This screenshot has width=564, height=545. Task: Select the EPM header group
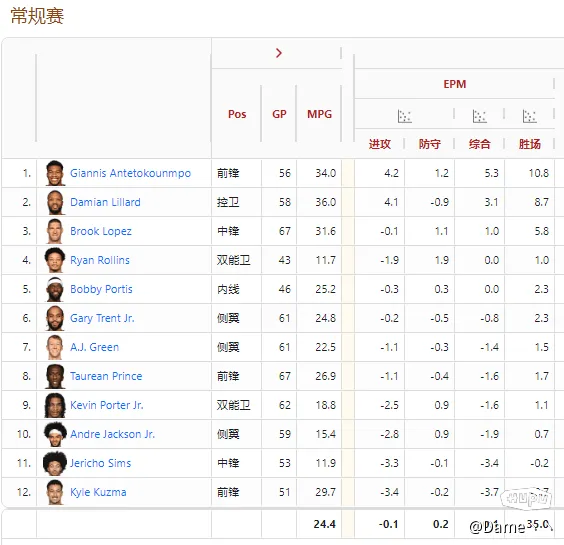(x=455, y=84)
